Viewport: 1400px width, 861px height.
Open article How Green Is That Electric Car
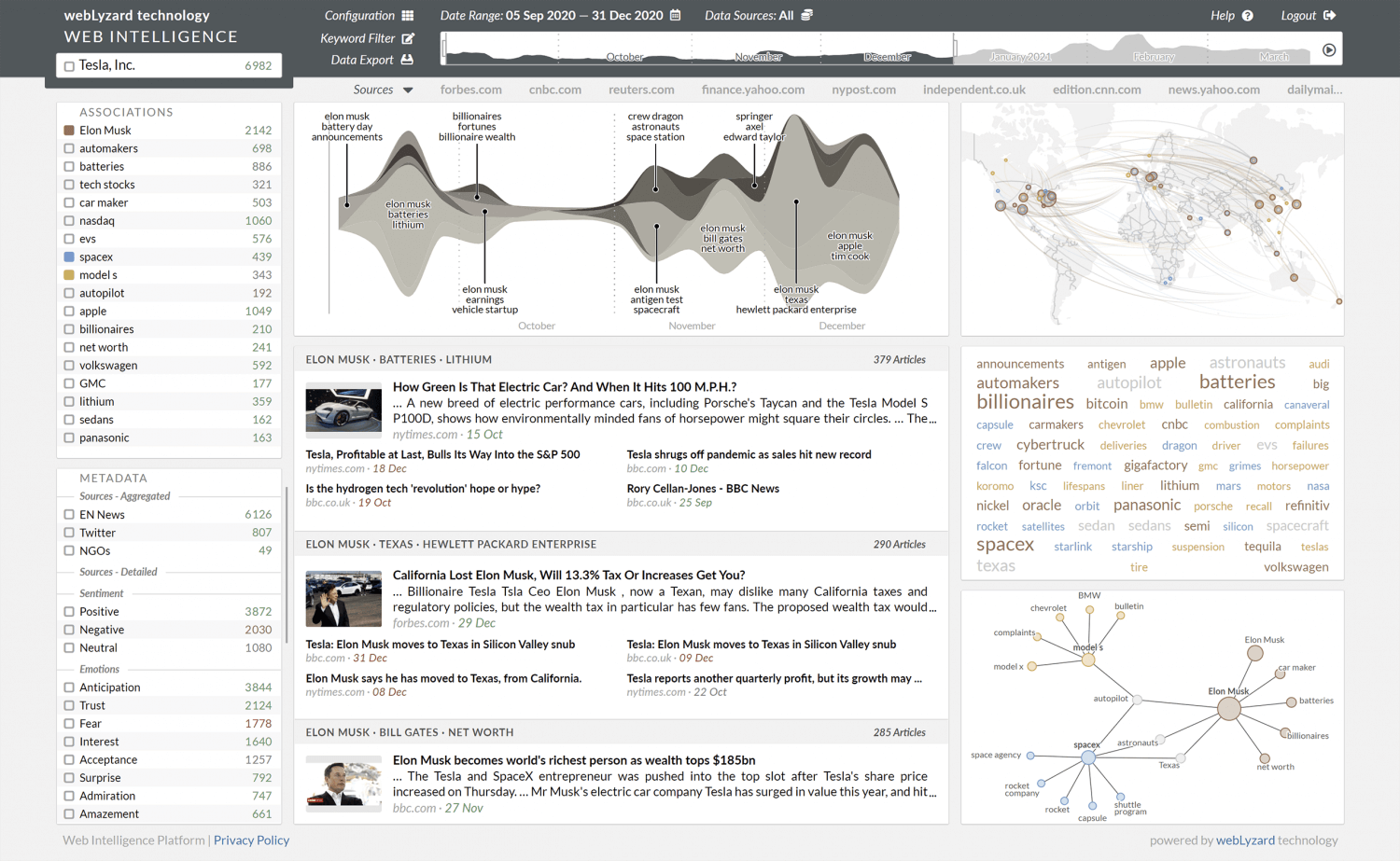565,386
